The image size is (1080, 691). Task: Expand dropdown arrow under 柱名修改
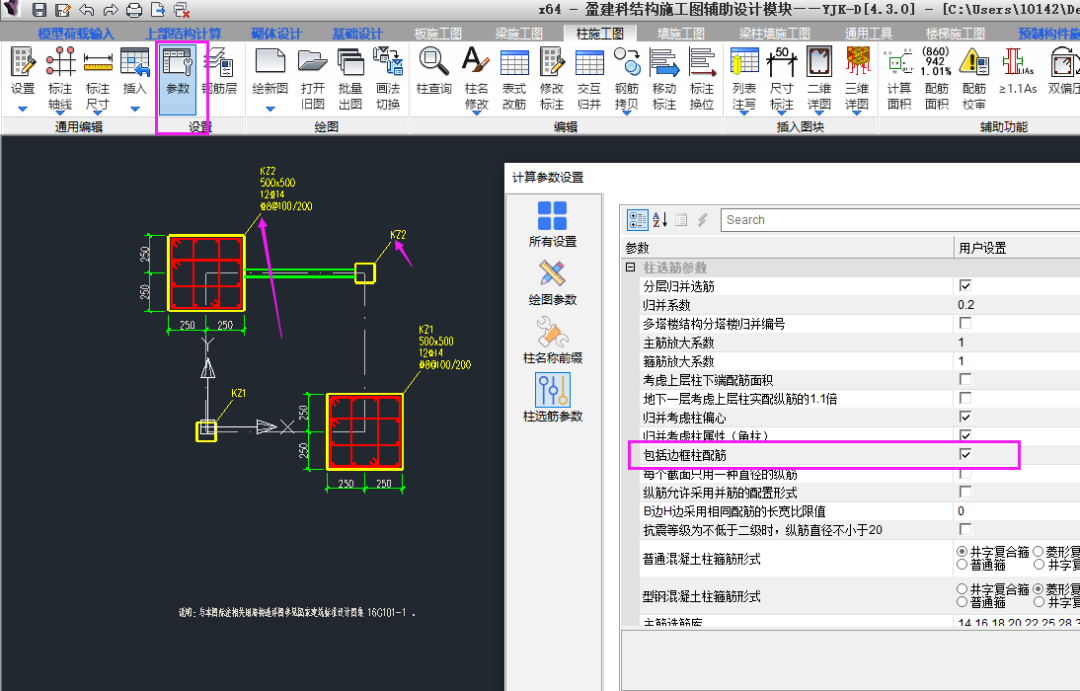(x=476, y=113)
